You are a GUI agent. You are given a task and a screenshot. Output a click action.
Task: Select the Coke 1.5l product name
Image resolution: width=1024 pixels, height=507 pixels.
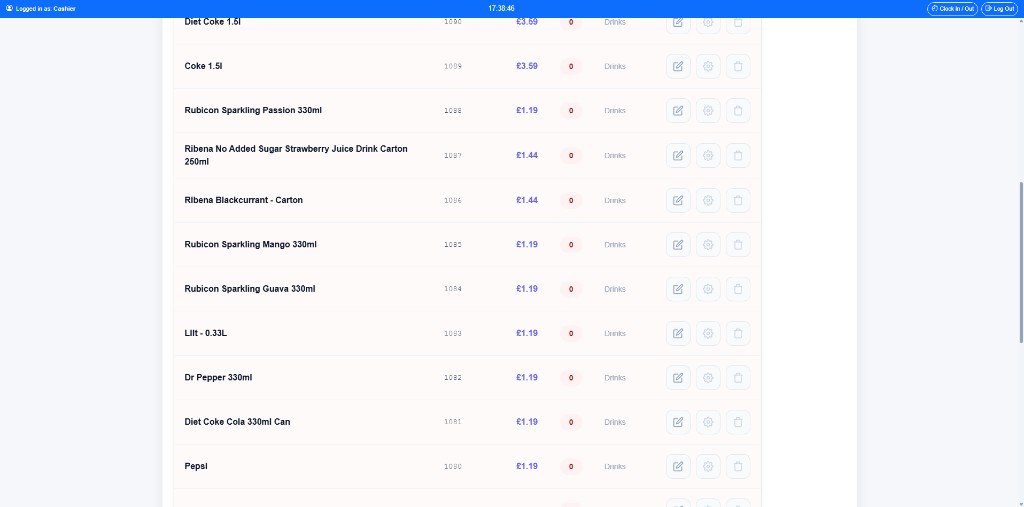pos(204,66)
